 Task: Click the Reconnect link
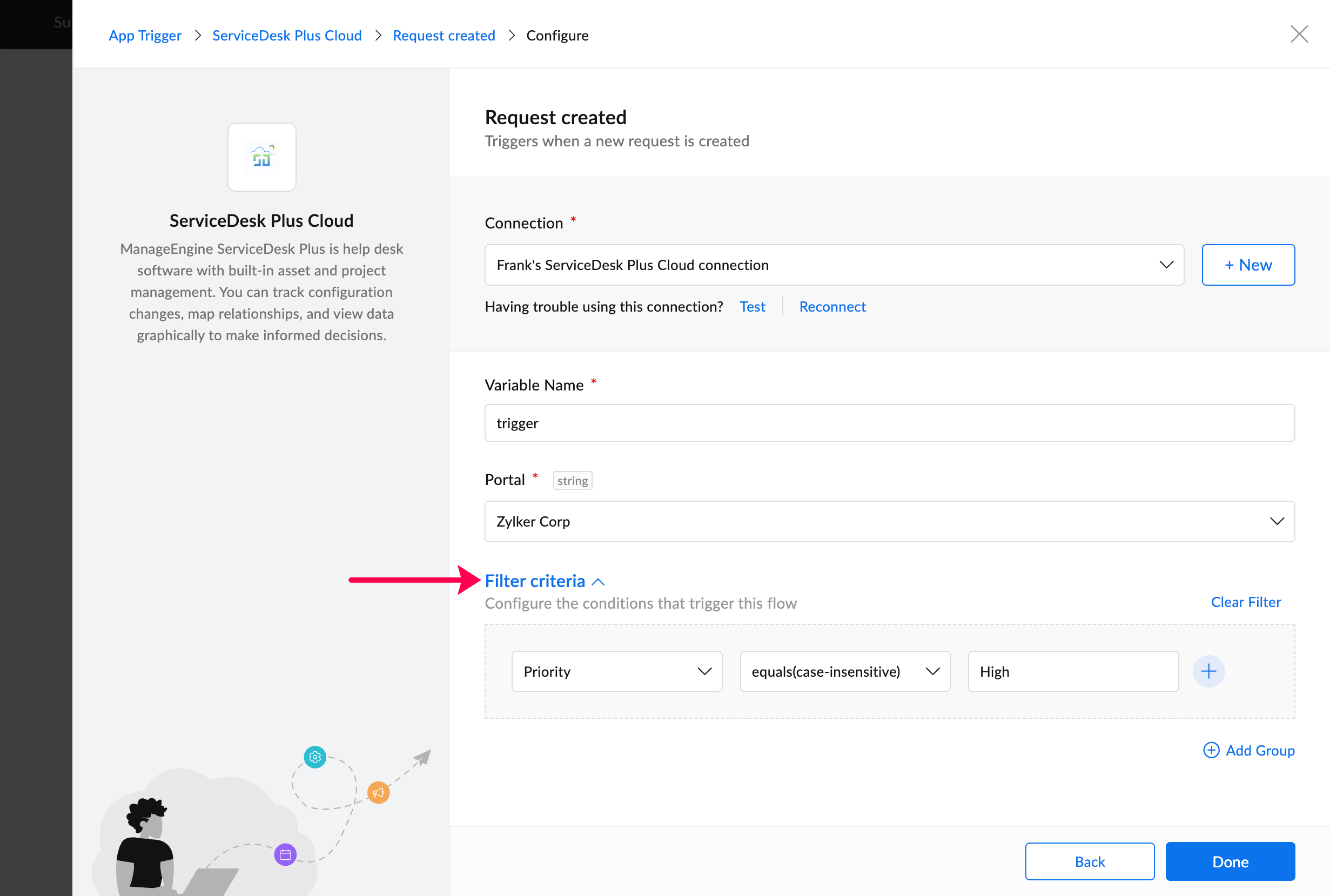click(832, 307)
